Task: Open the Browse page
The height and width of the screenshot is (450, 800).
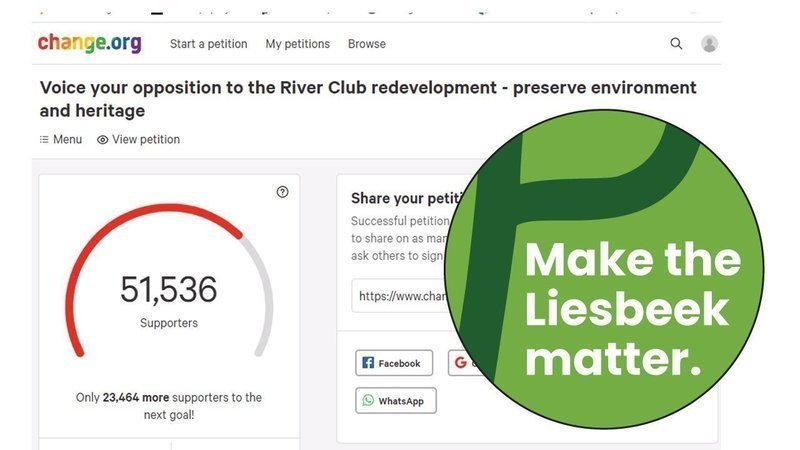Action: point(366,44)
